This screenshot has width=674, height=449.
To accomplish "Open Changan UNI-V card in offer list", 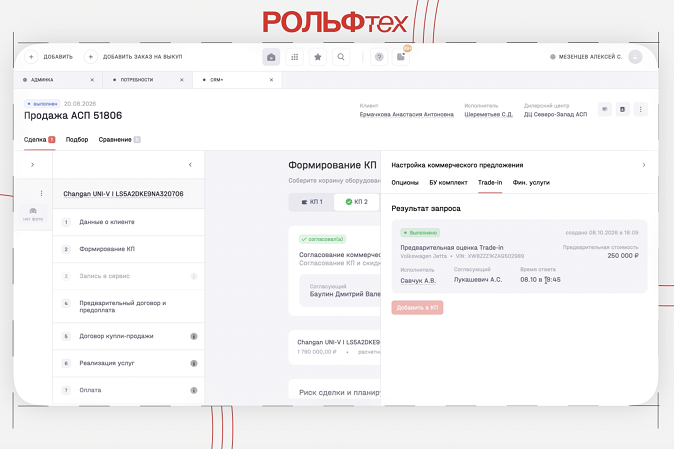I will pos(334,347).
